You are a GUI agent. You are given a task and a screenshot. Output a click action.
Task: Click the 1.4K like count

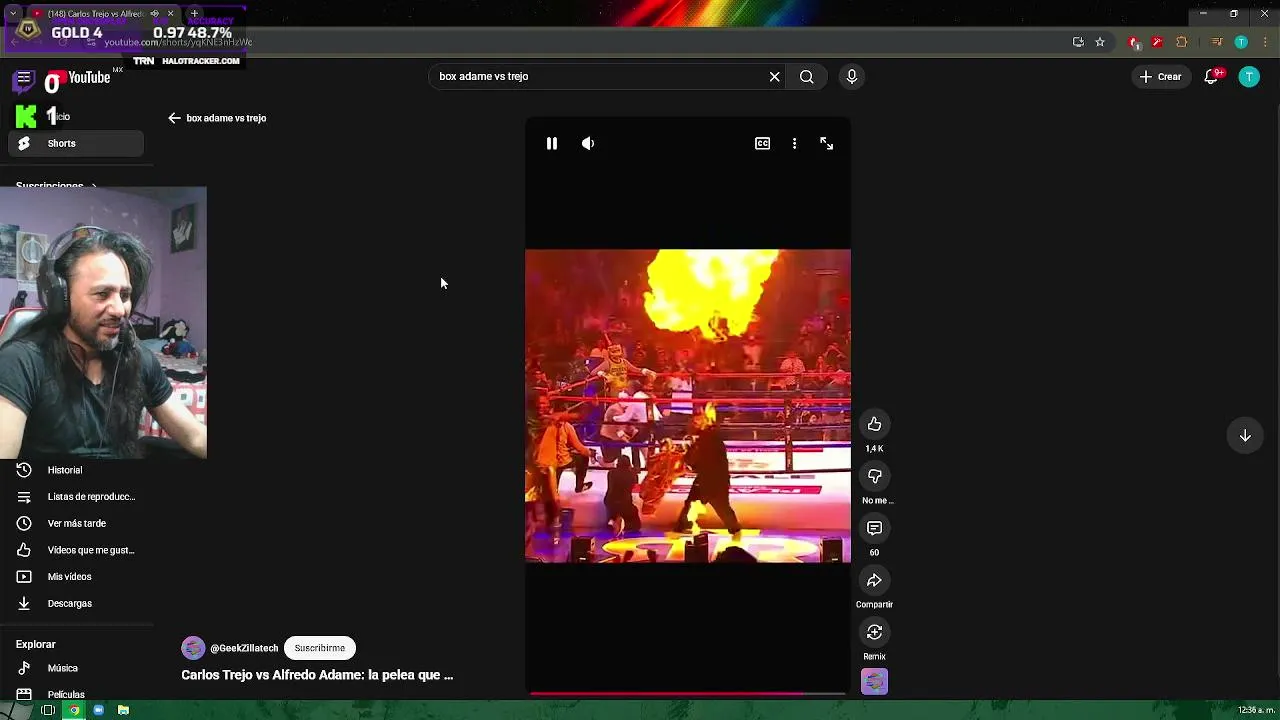pos(874,449)
